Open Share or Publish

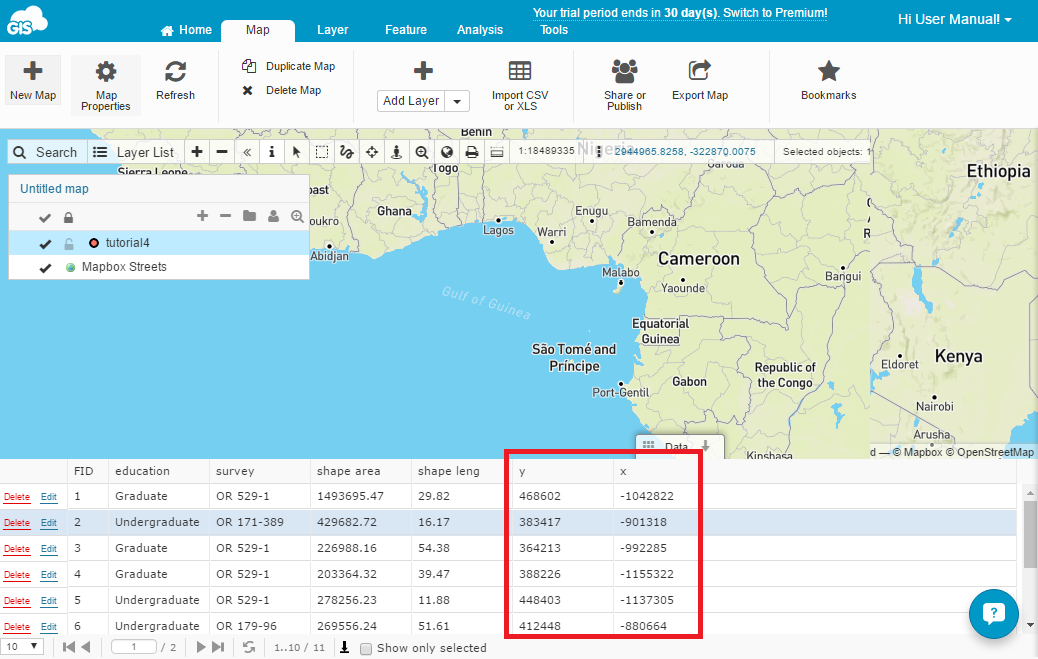624,85
